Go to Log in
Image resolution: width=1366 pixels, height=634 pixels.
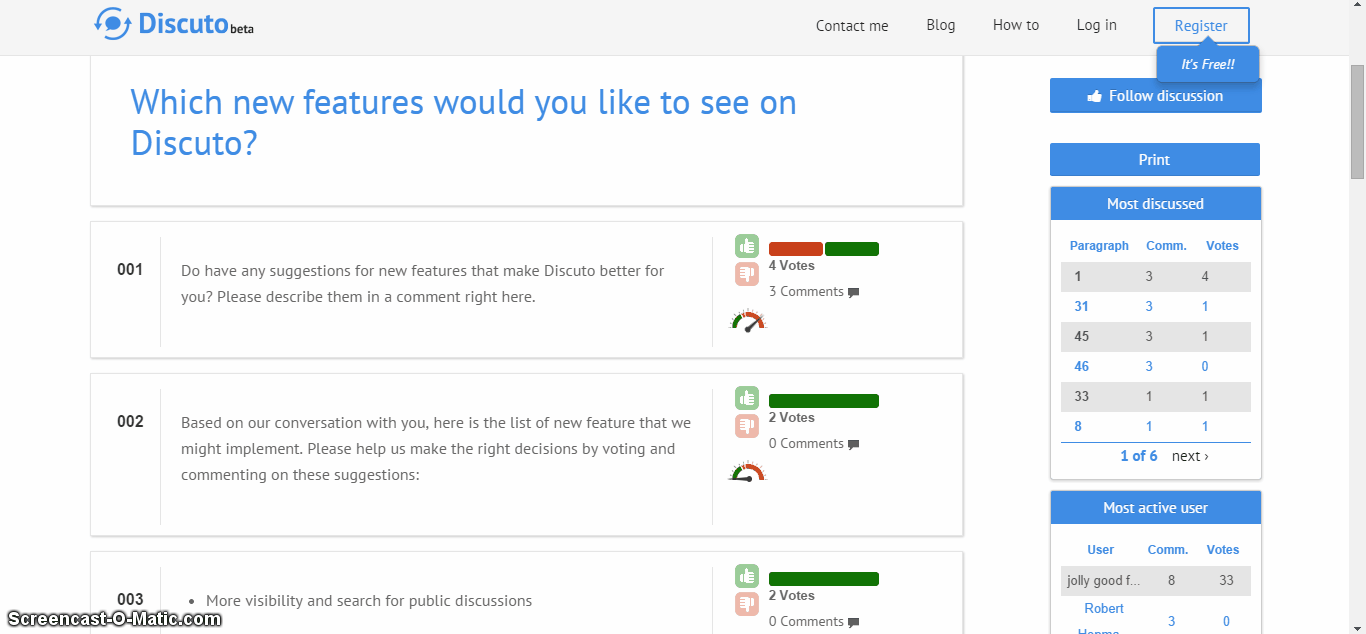point(1097,25)
